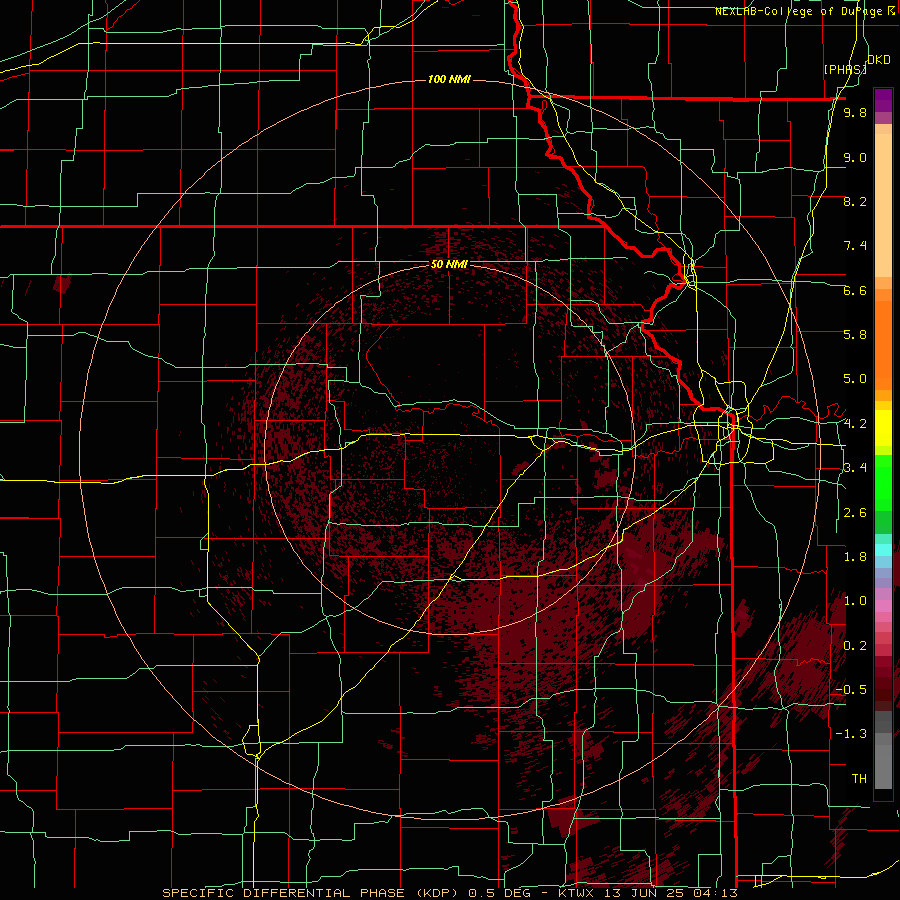Viewport: 900px width, 900px height.
Task: Click the purple swatch at the color bar top
Action: pos(883,100)
